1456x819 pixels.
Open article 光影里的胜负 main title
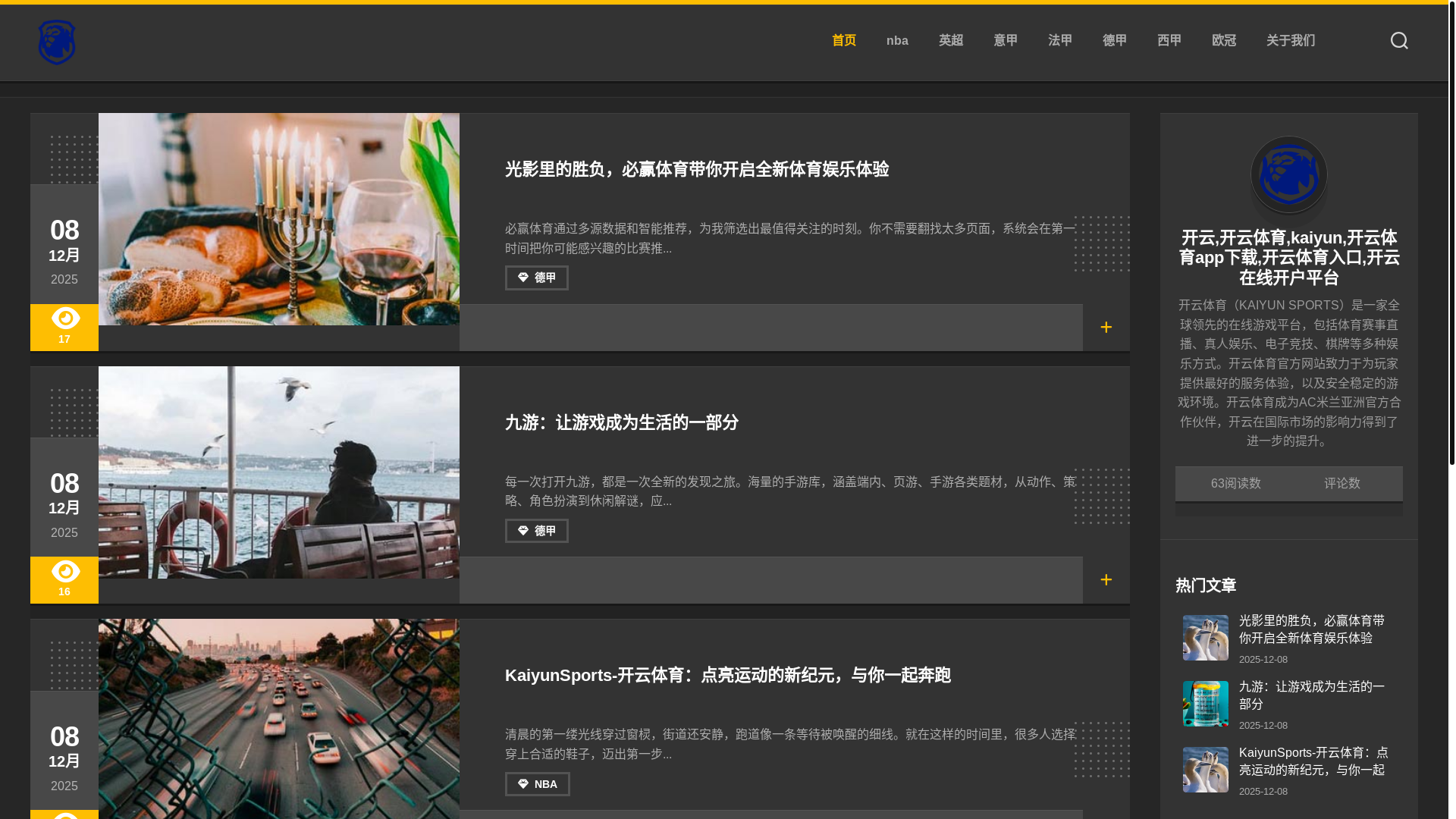pyautogui.click(x=697, y=169)
